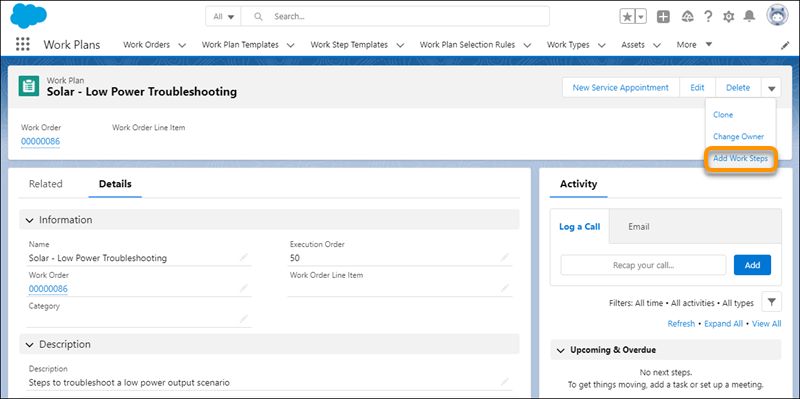This screenshot has width=800, height=399.
Task: Open the activity filter funnel icon
Action: pyautogui.click(x=771, y=302)
